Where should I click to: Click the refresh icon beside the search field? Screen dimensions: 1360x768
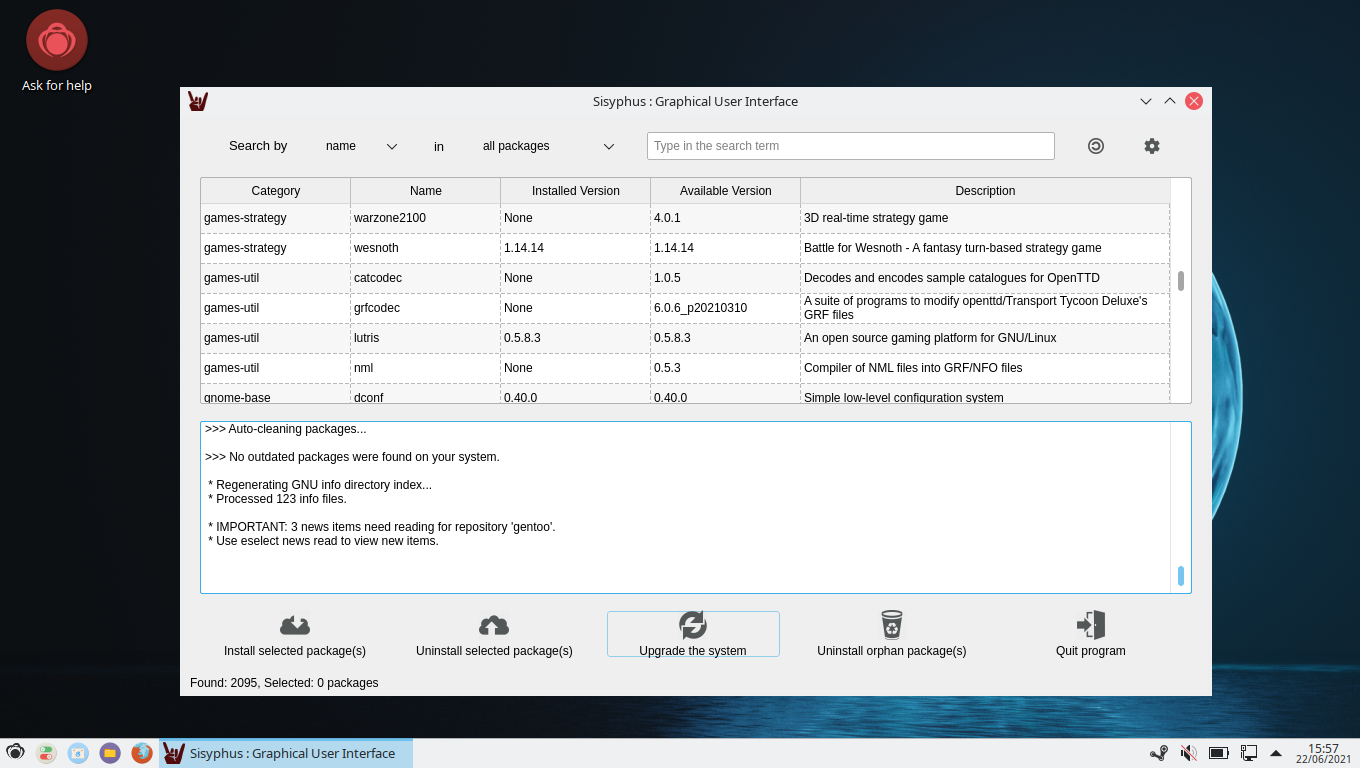(x=1096, y=146)
